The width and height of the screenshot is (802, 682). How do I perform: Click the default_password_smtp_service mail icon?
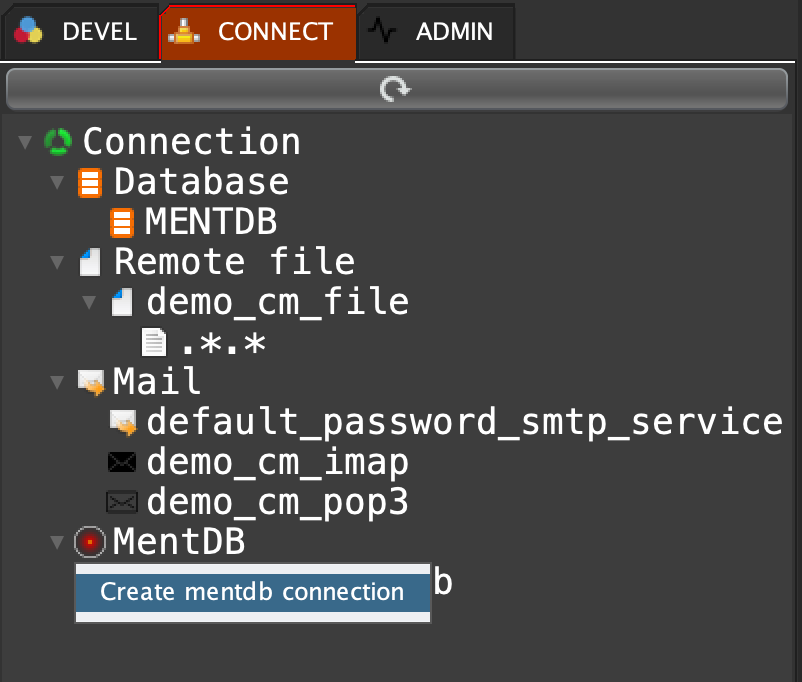pos(122,423)
